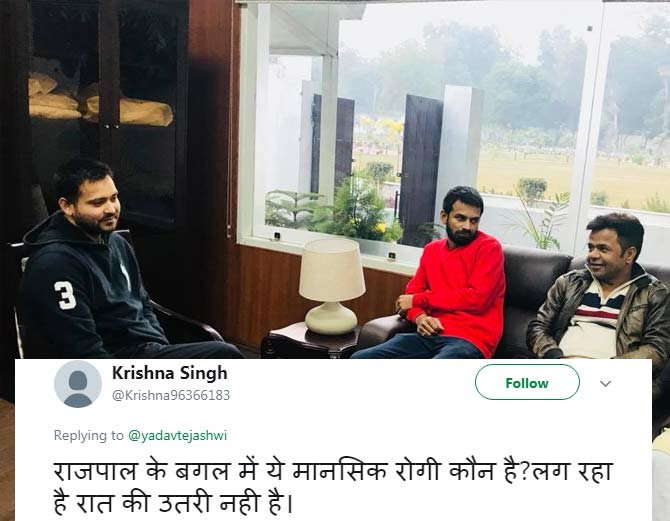Screen dimensions: 670x521
Task: Open the tweet options chevron menu
Action: click(x=605, y=383)
